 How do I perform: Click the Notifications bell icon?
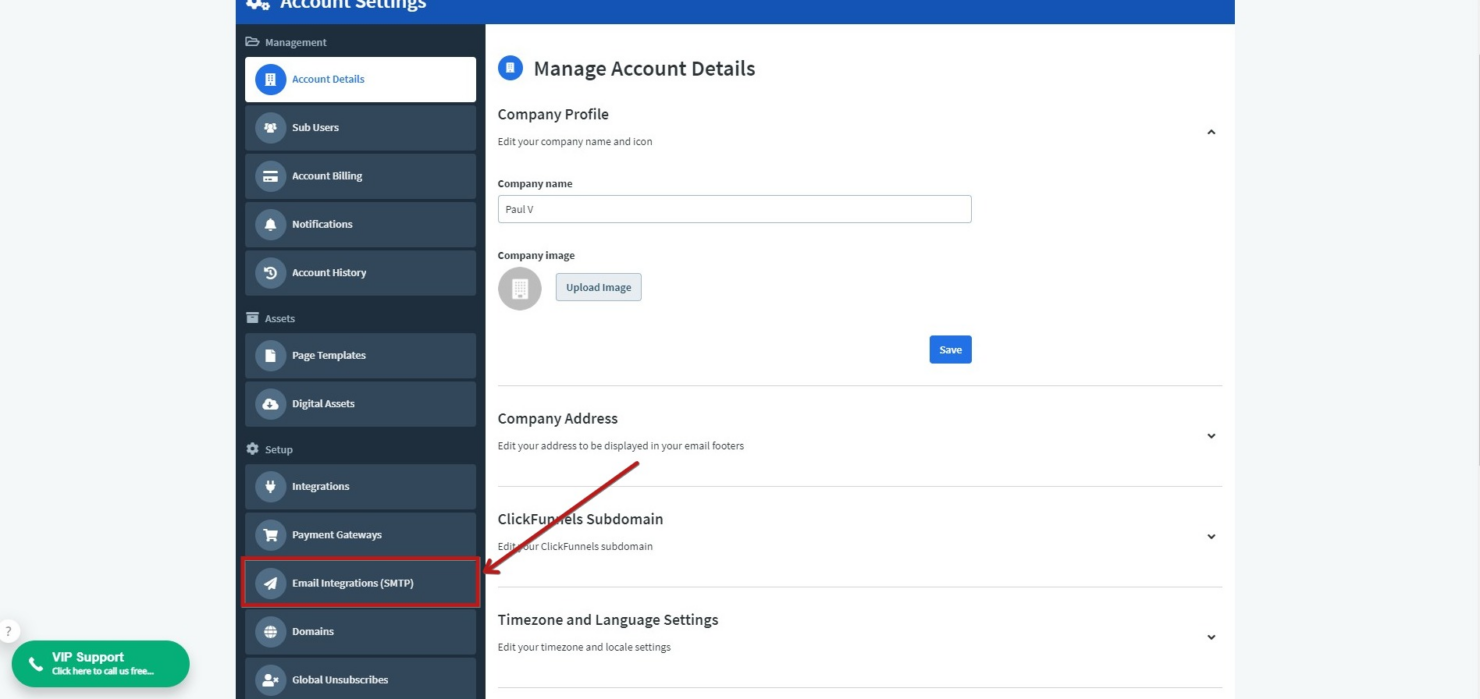coord(270,224)
